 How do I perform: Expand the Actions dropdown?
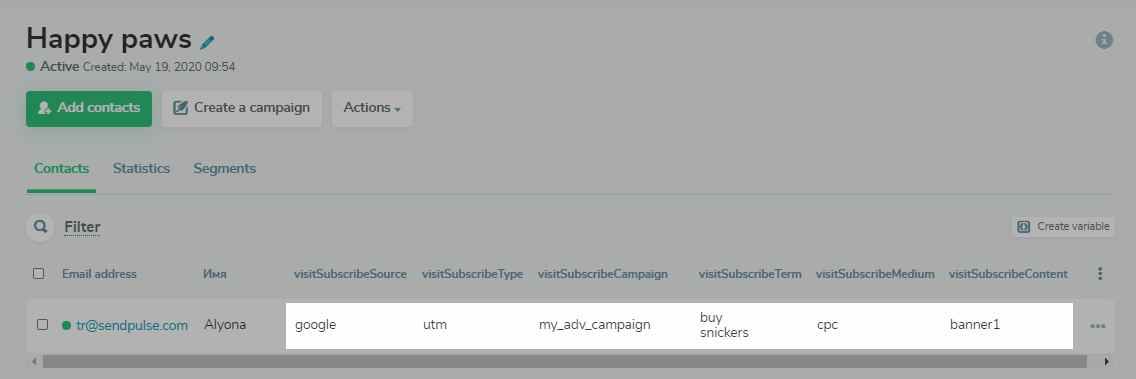[372, 108]
